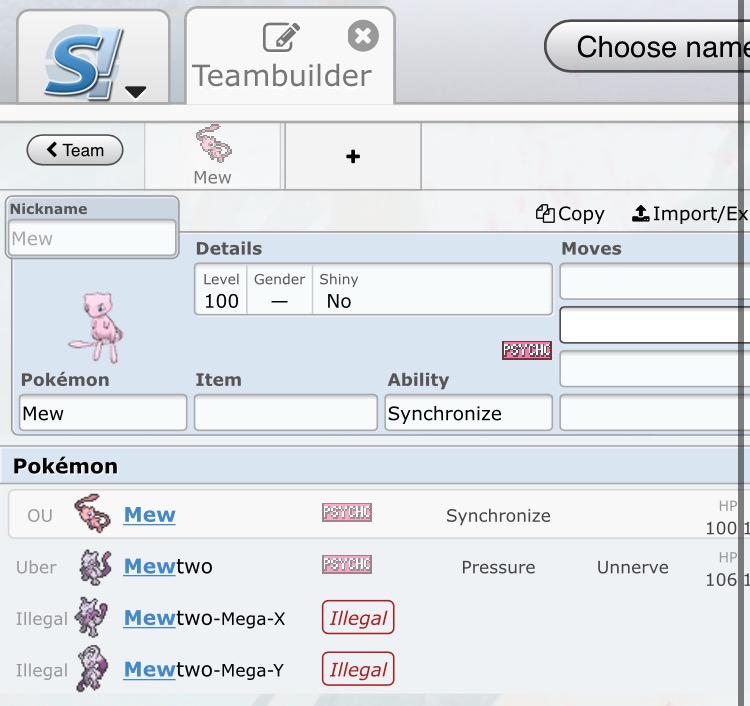Select the Mew team slot tab

(x=212, y=156)
